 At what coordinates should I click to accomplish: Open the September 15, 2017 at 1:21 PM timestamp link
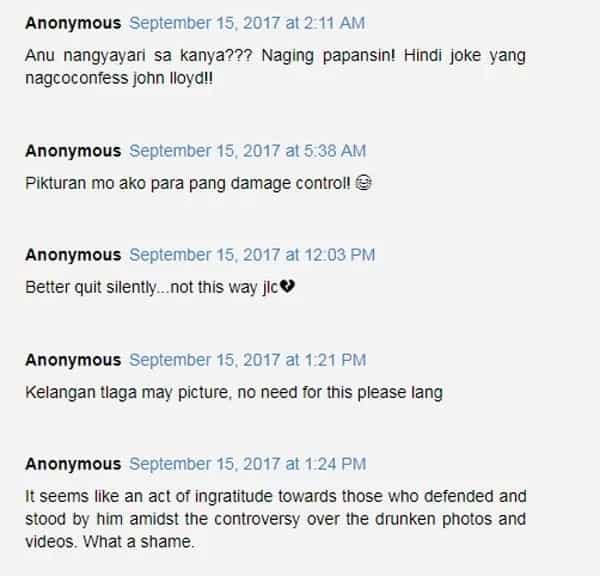tap(247, 360)
